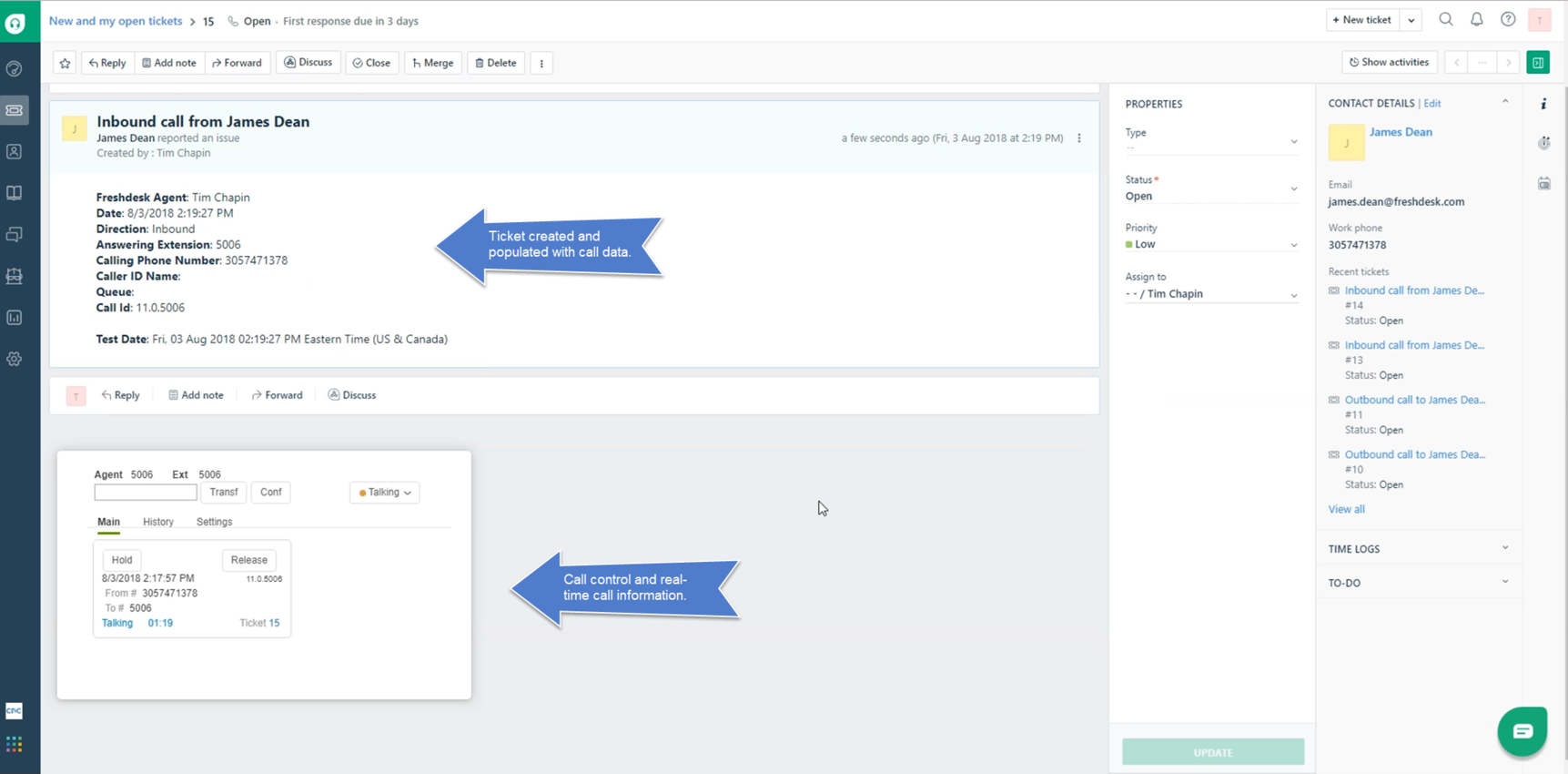The height and width of the screenshot is (774, 1568).
Task: Open the notifications bell
Action: [1476, 20]
